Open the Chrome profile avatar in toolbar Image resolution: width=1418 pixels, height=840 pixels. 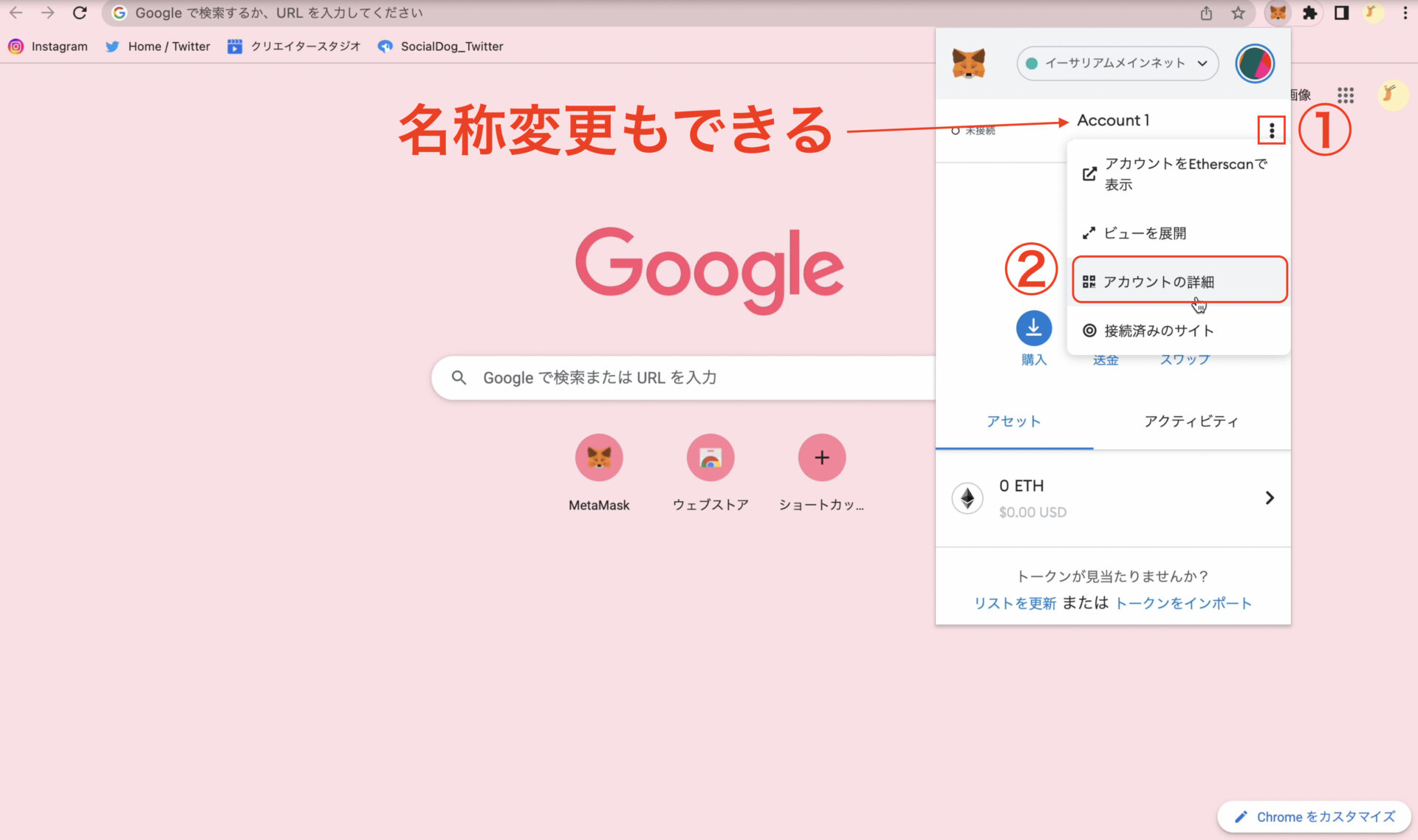1373,13
